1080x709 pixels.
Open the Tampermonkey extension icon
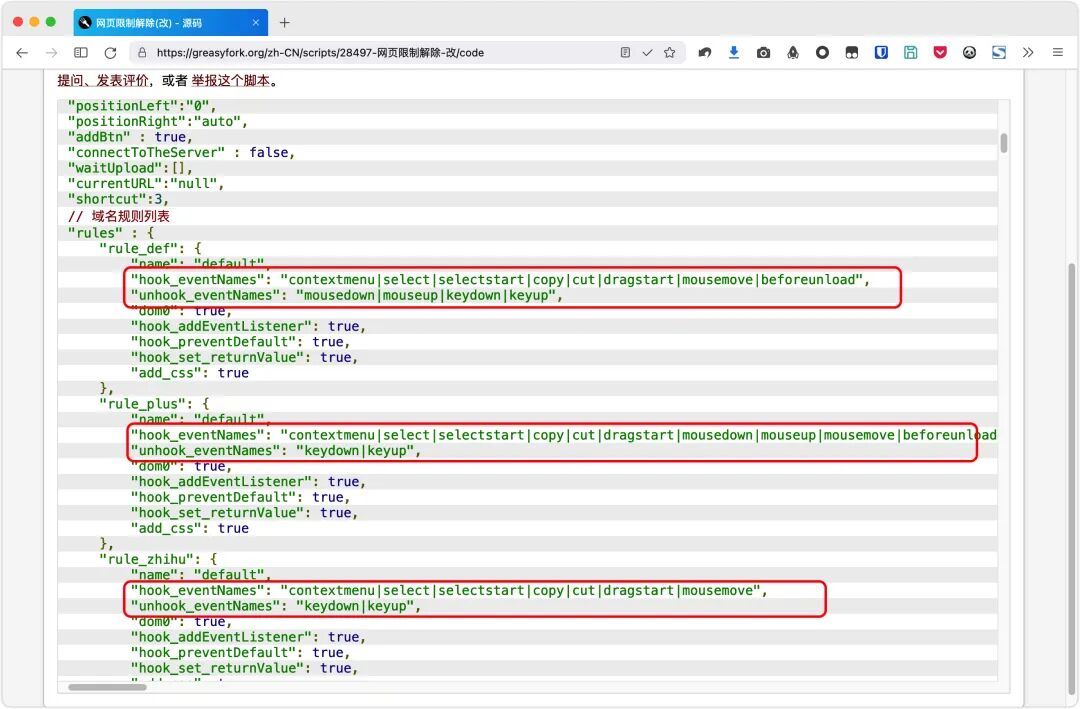pos(851,52)
